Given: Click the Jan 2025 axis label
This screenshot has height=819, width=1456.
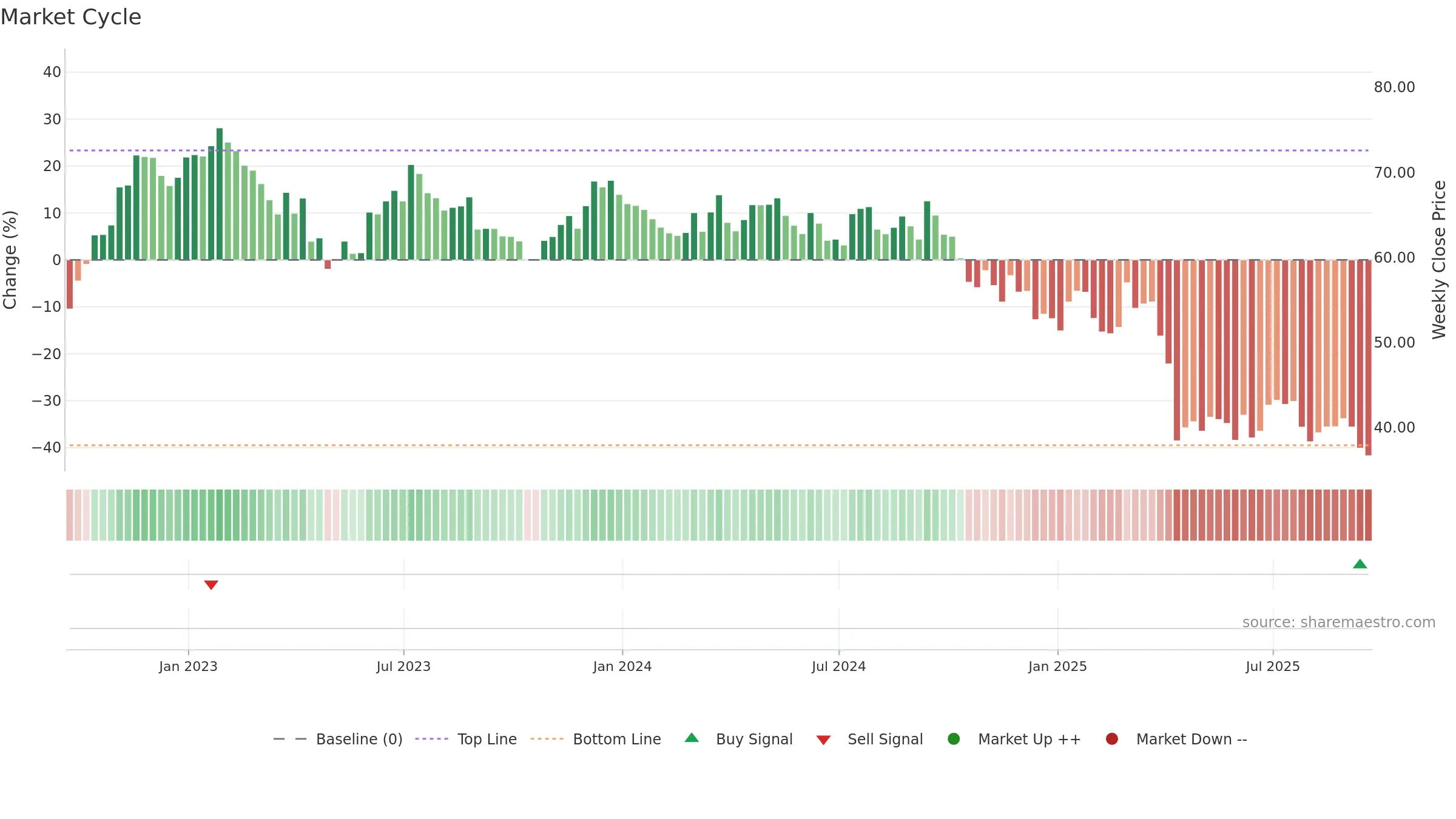Looking at the screenshot, I should (x=1057, y=666).
